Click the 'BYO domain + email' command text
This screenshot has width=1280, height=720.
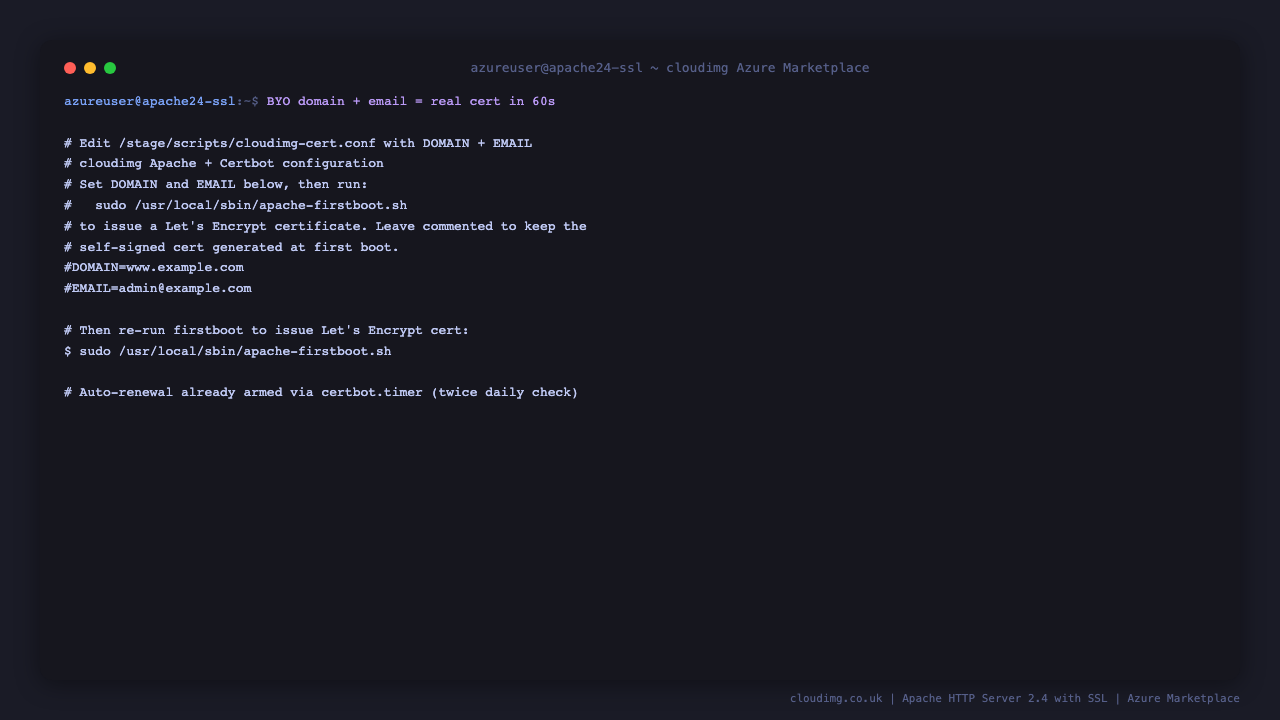(411, 102)
